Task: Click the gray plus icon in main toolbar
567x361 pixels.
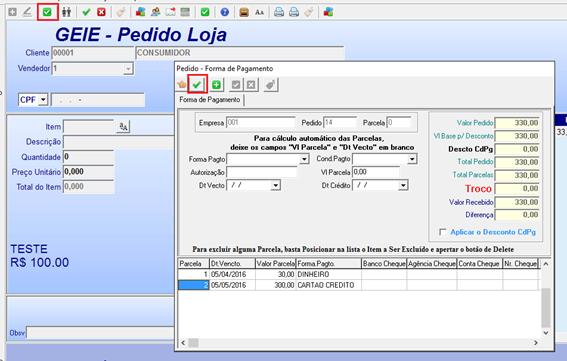Action: [12, 12]
